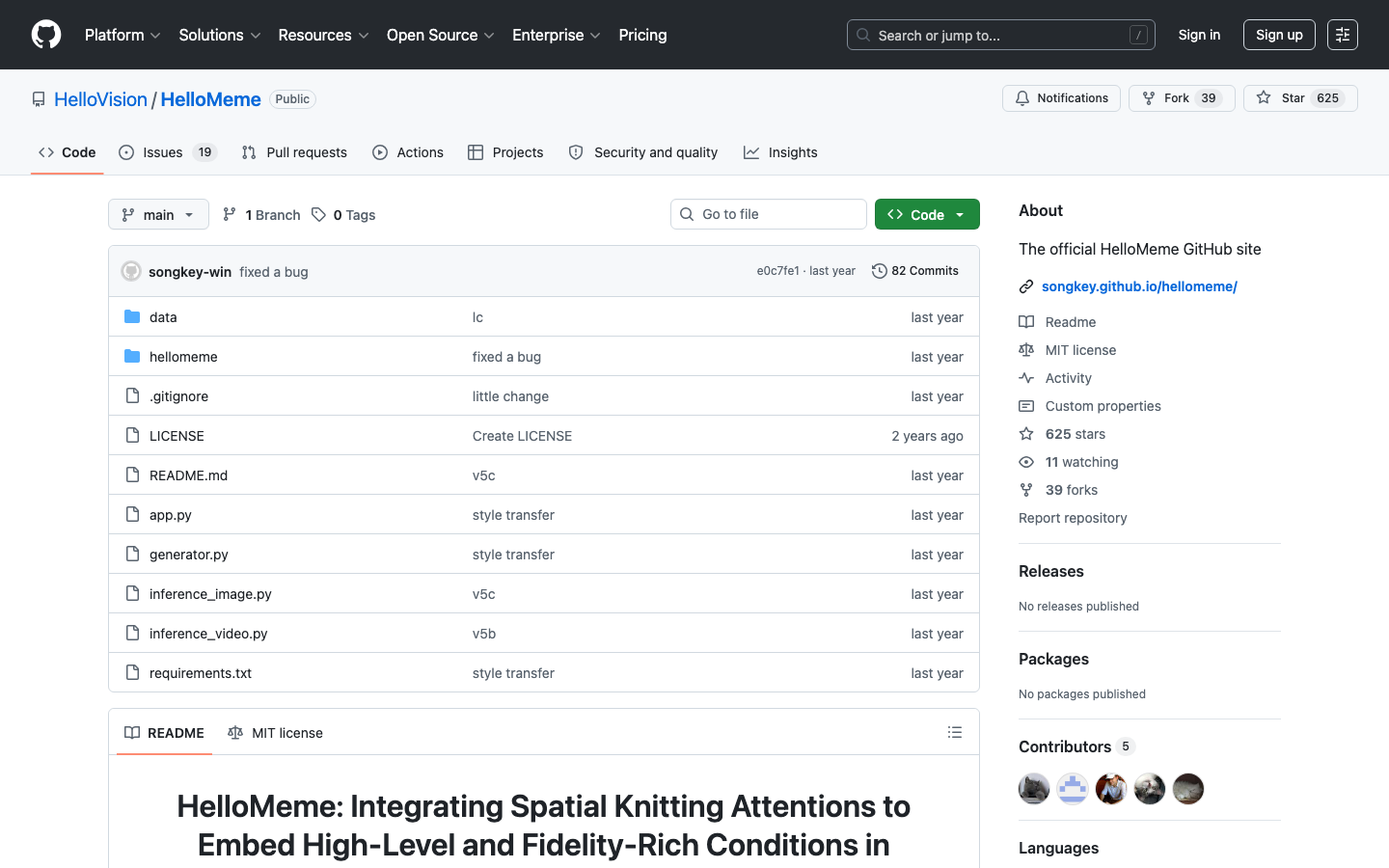Click the Sign in link

[x=1199, y=35]
